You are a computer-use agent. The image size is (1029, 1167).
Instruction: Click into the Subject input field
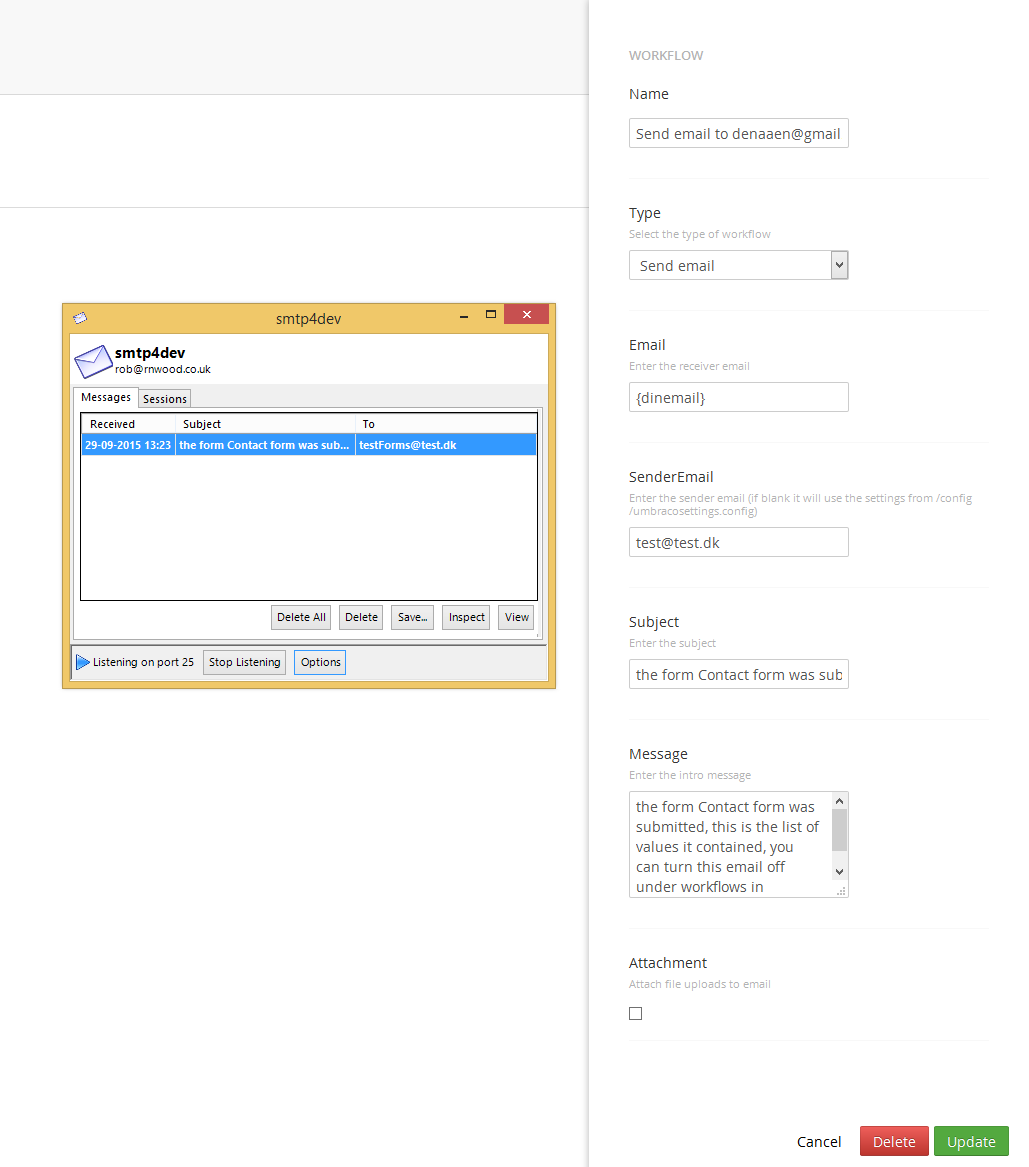point(739,674)
